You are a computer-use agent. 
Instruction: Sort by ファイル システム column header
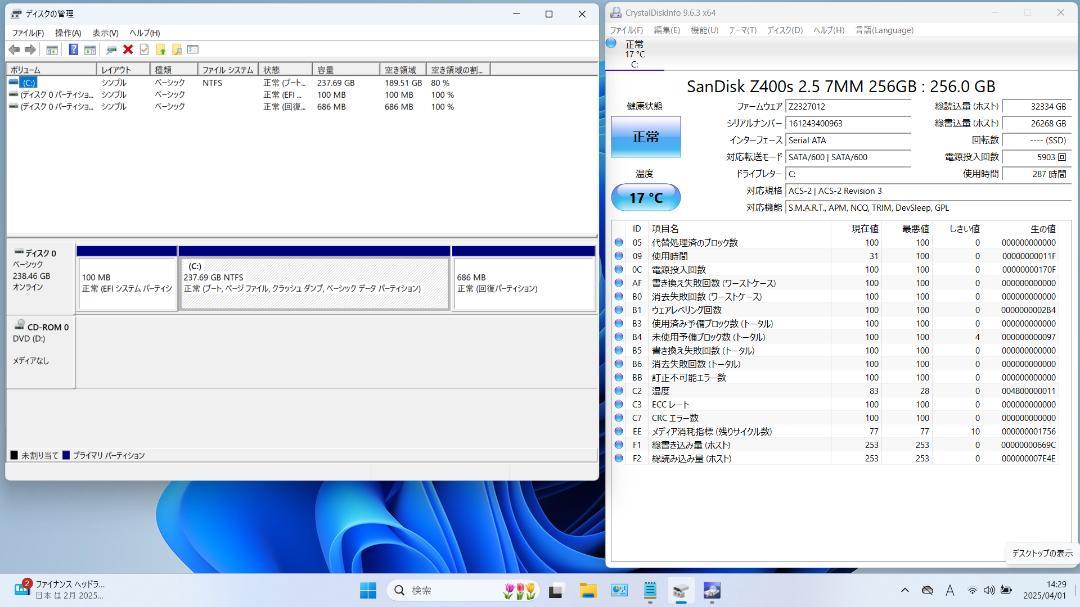coord(228,70)
